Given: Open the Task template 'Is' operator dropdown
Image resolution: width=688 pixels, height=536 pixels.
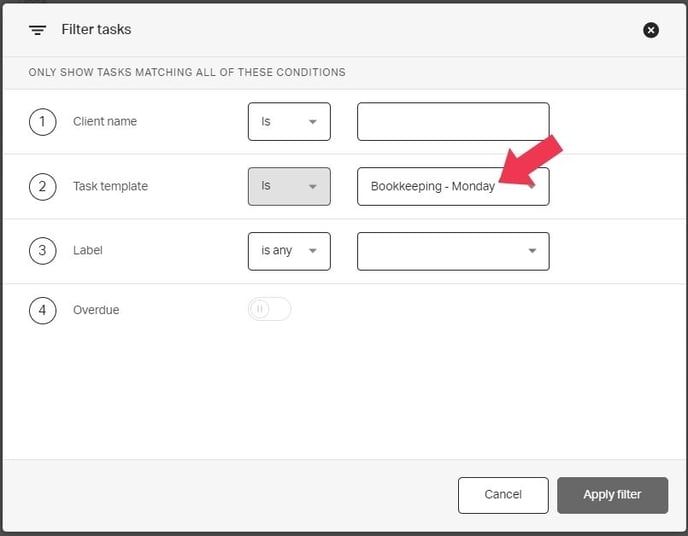Looking at the screenshot, I should click(x=289, y=186).
